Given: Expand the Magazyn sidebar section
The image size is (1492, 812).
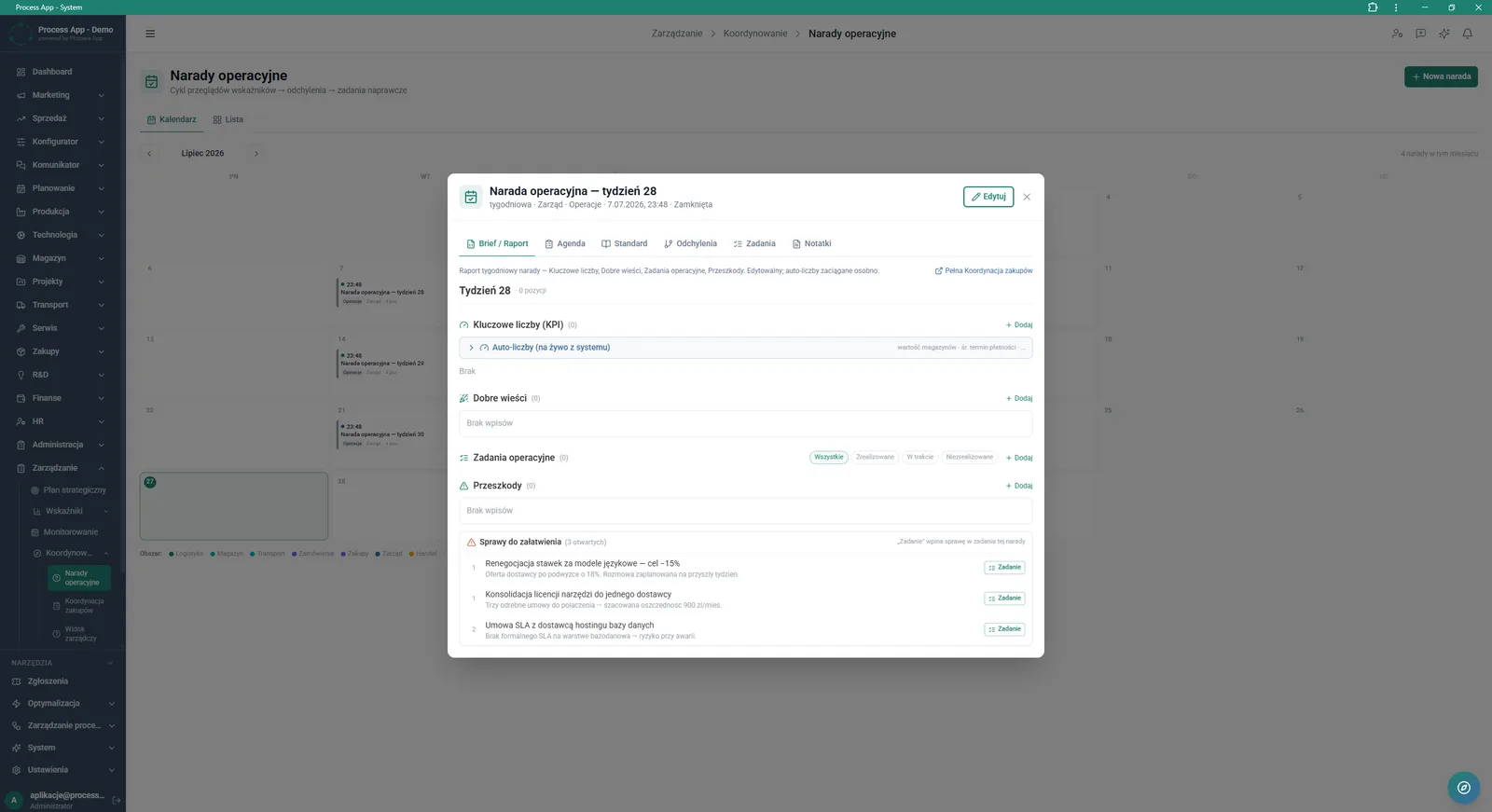Looking at the screenshot, I should [62, 258].
